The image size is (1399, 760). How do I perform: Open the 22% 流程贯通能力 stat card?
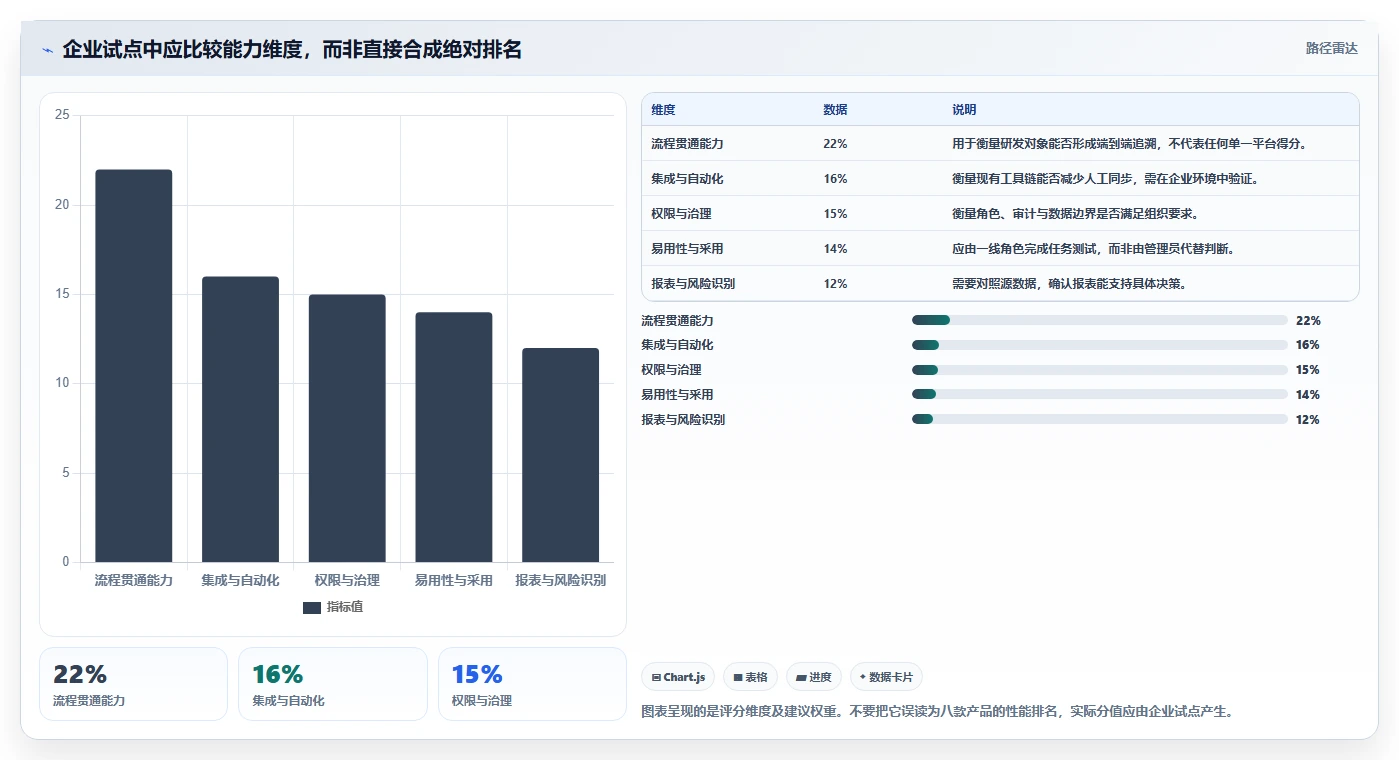(134, 684)
